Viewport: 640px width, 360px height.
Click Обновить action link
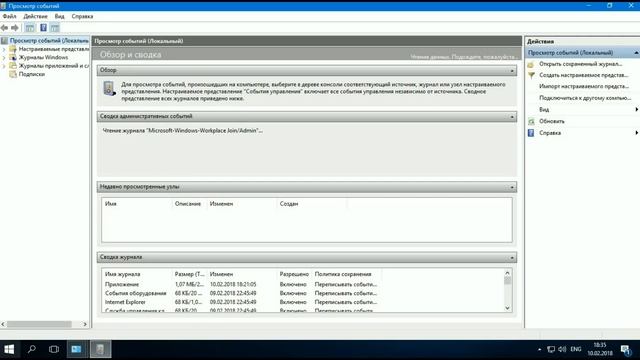[x=551, y=121]
